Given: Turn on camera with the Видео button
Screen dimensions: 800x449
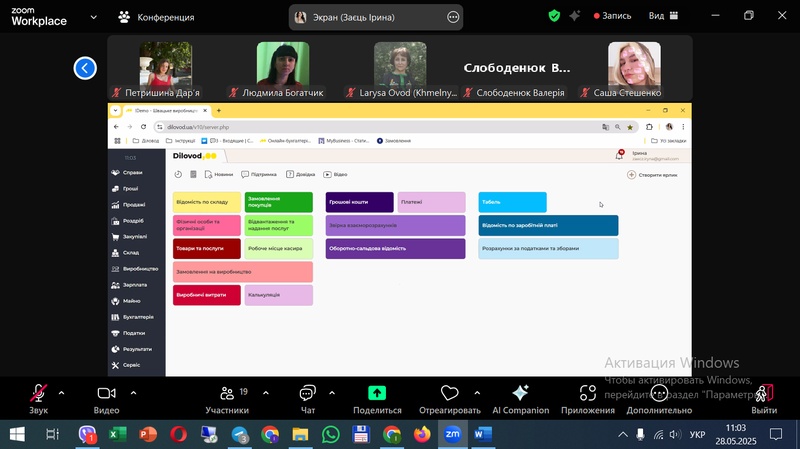Looking at the screenshot, I should [106, 400].
